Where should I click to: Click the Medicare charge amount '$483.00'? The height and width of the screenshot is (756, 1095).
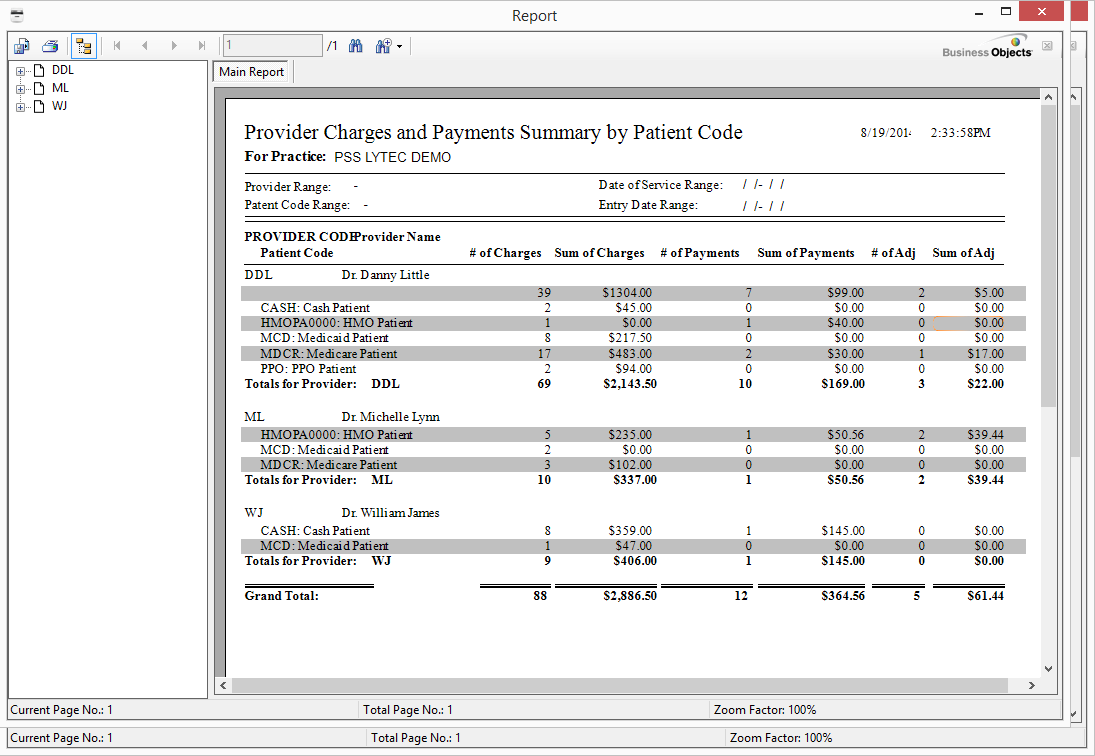tap(630, 354)
